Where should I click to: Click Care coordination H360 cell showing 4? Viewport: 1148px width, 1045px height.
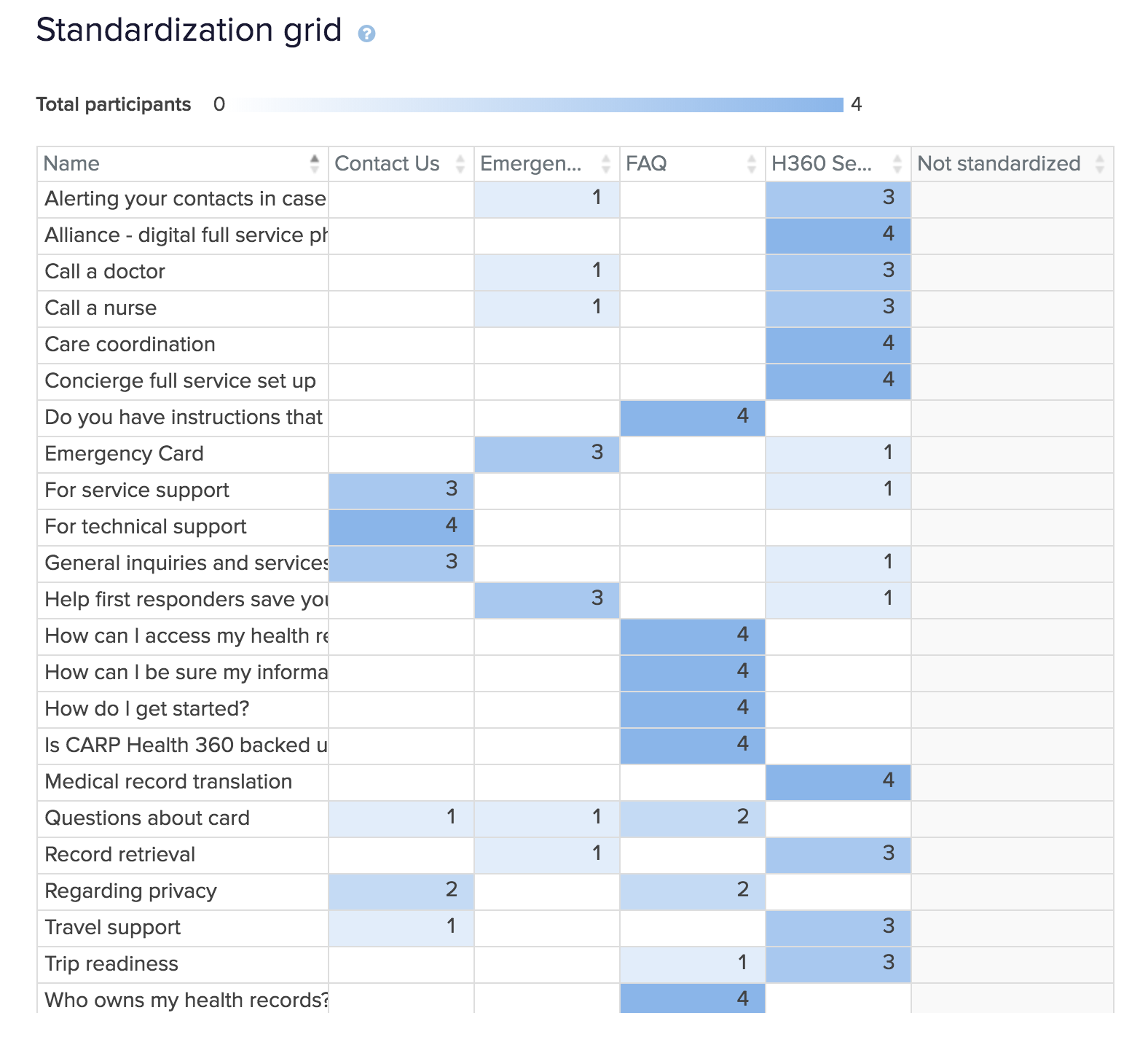click(838, 345)
